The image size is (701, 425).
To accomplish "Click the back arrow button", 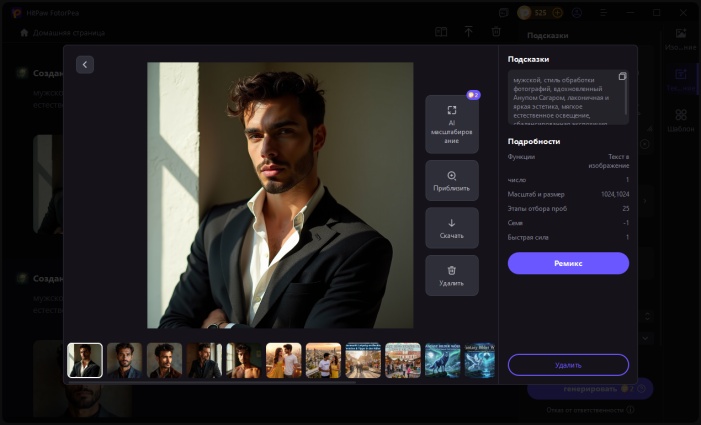I will click(x=85, y=64).
